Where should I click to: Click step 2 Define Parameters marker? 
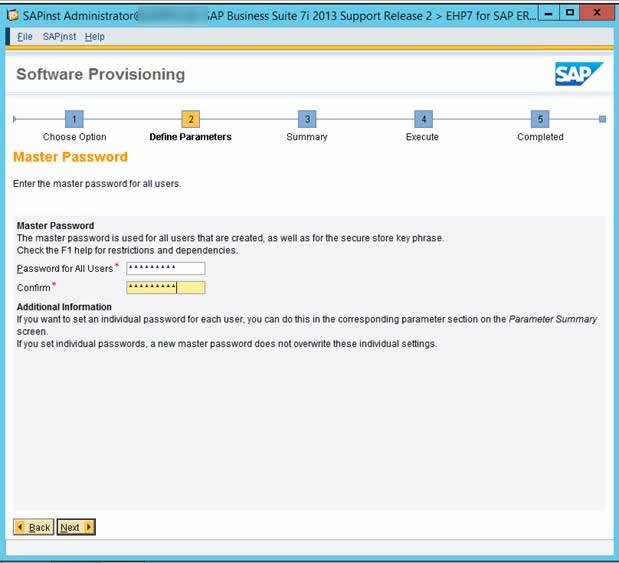[190, 119]
